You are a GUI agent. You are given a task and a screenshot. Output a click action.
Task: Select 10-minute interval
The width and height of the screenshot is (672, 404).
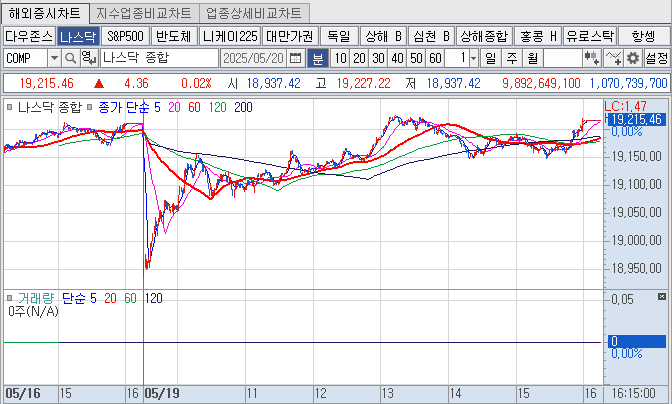340,58
